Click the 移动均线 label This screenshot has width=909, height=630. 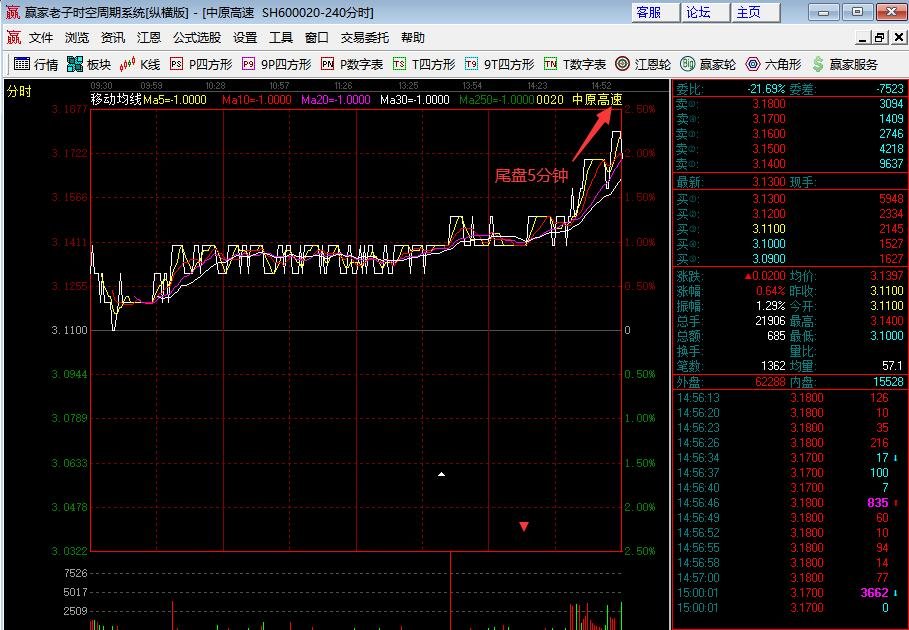tap(116, 100)
